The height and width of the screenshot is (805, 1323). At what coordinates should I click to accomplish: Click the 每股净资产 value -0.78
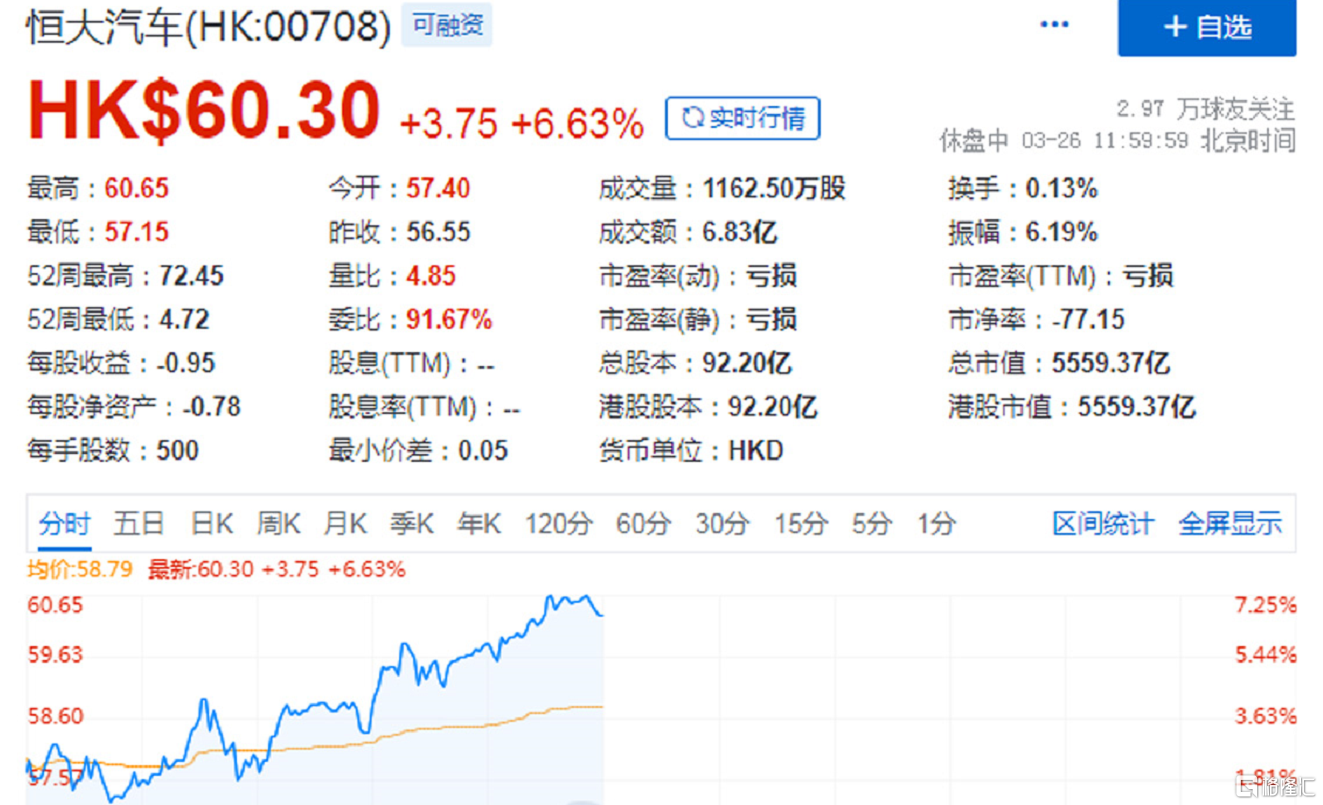(x=211, y=407)
